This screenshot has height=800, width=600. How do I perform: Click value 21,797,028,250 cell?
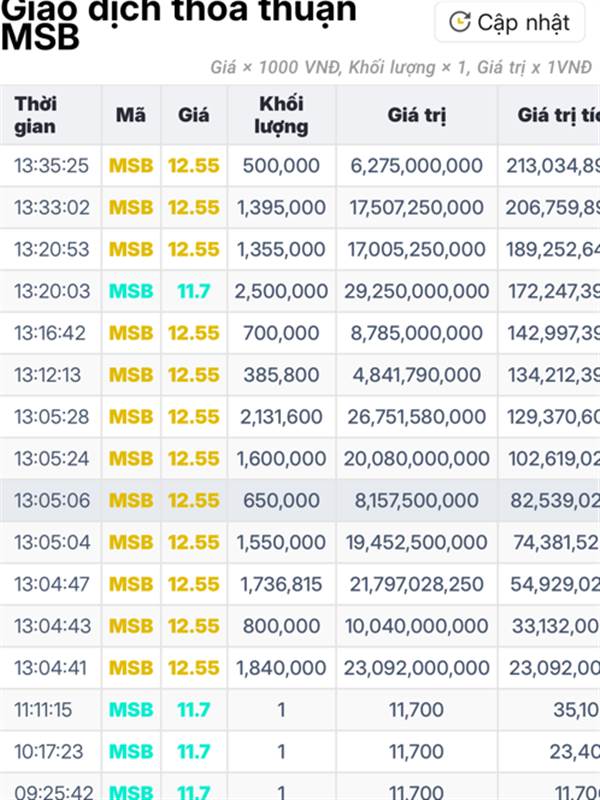click(x=416, y=584)
